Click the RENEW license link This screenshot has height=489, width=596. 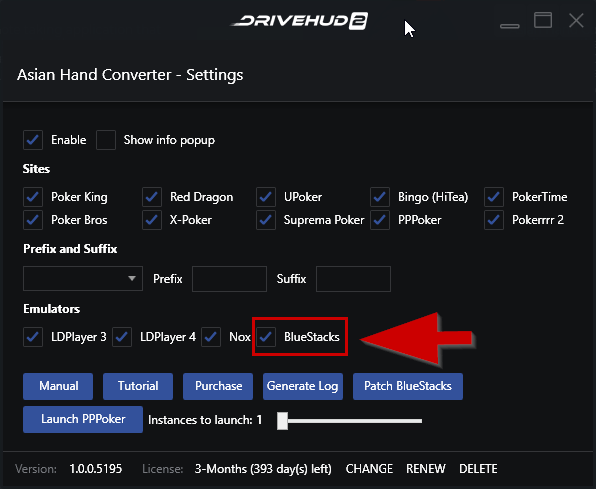pyautogui.click(x=426, y=469)
